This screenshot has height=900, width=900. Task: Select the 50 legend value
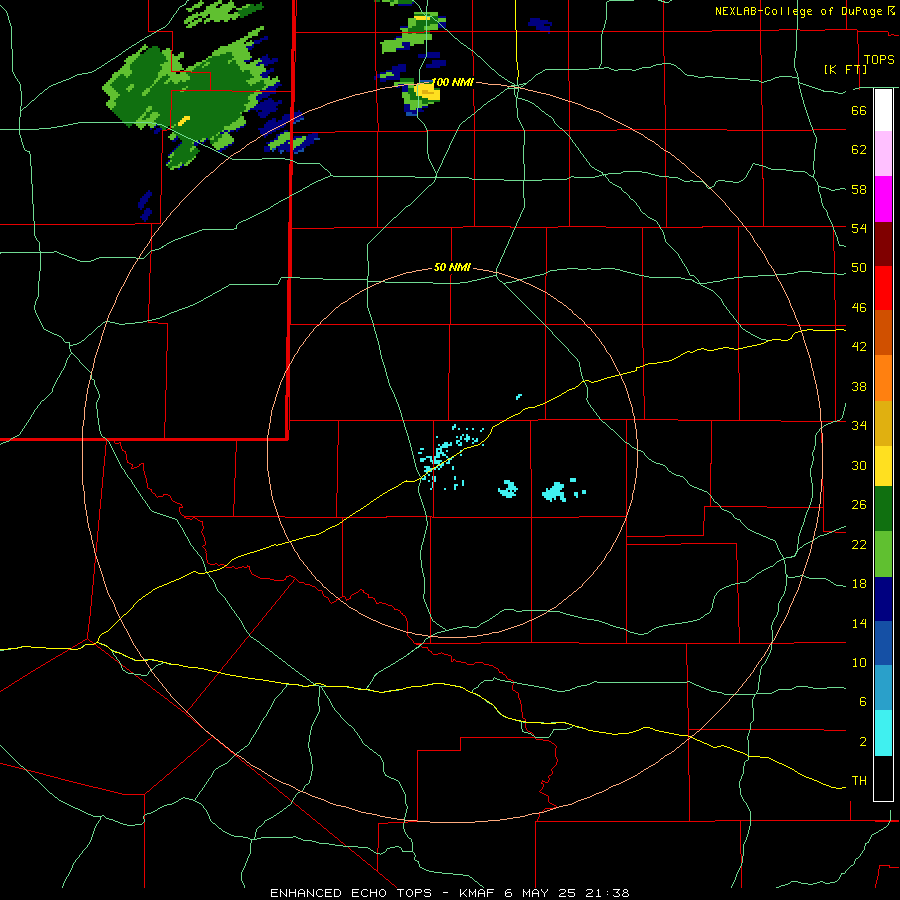[859, 268]
